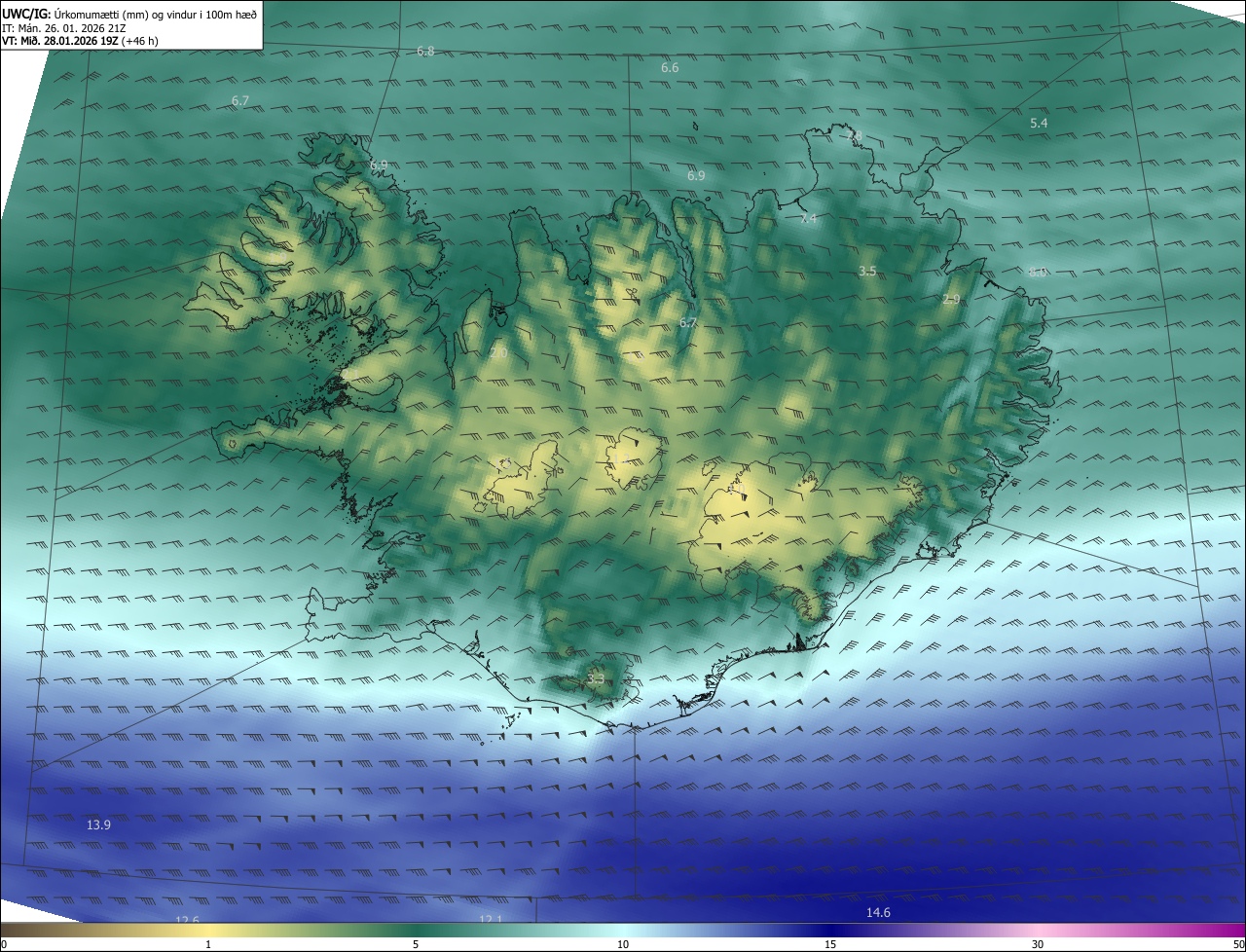
Task: Click the 8.0 value label
Action: (1037, 272)
